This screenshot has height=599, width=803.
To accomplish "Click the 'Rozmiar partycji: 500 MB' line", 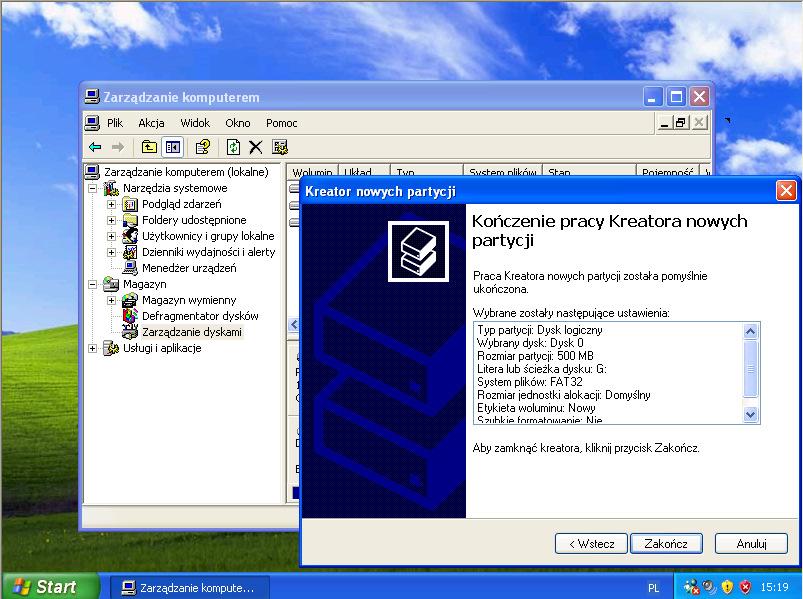I will [535, 356].
